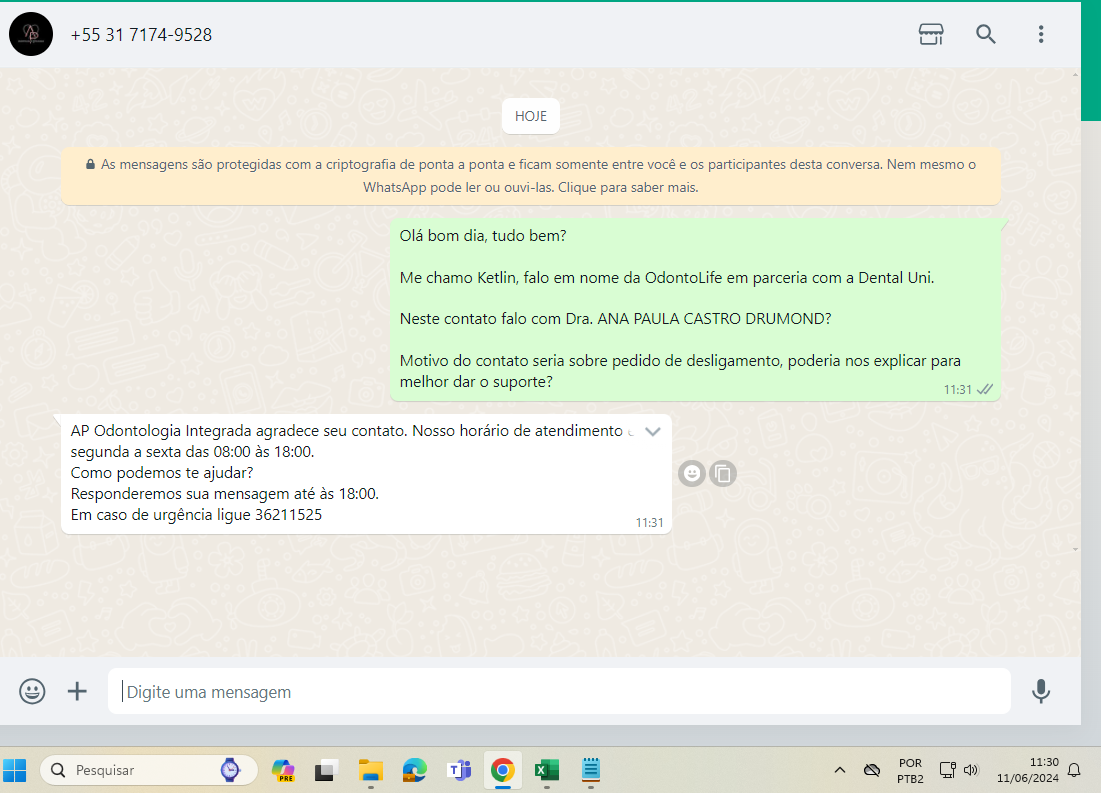Open the contact profile picture
The width and height of the screenshot is (1101, 793).
click(x=31, y=34)
